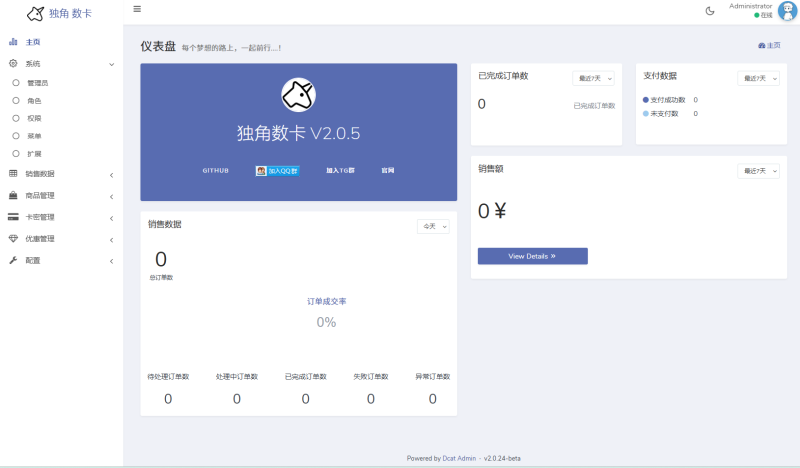This screenshot has width=800, height=468.
Task: Click the dashboard icon in the breadcrumb
Action: (761, 45)
